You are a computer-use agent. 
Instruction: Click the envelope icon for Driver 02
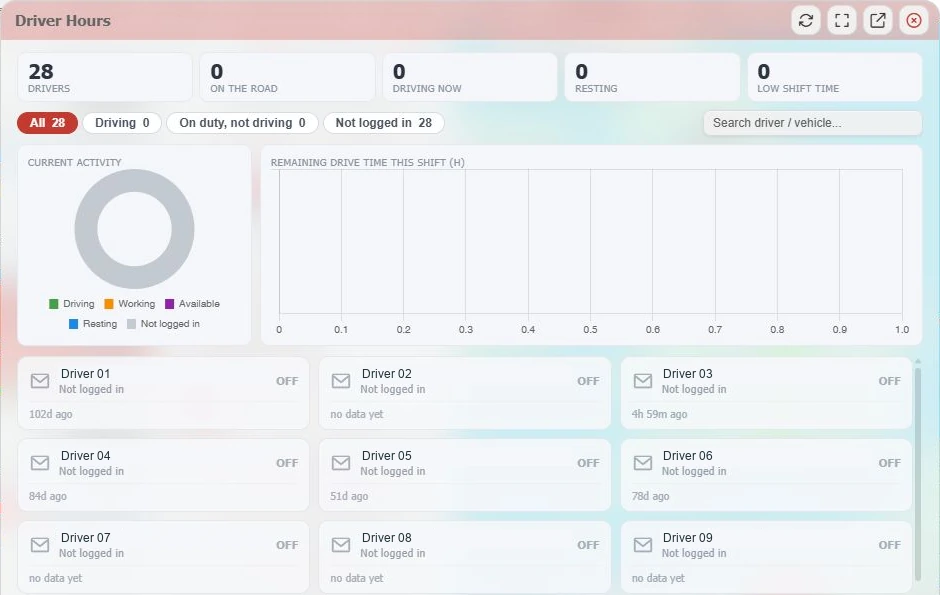pyautogui.click(x=341, y=380)
